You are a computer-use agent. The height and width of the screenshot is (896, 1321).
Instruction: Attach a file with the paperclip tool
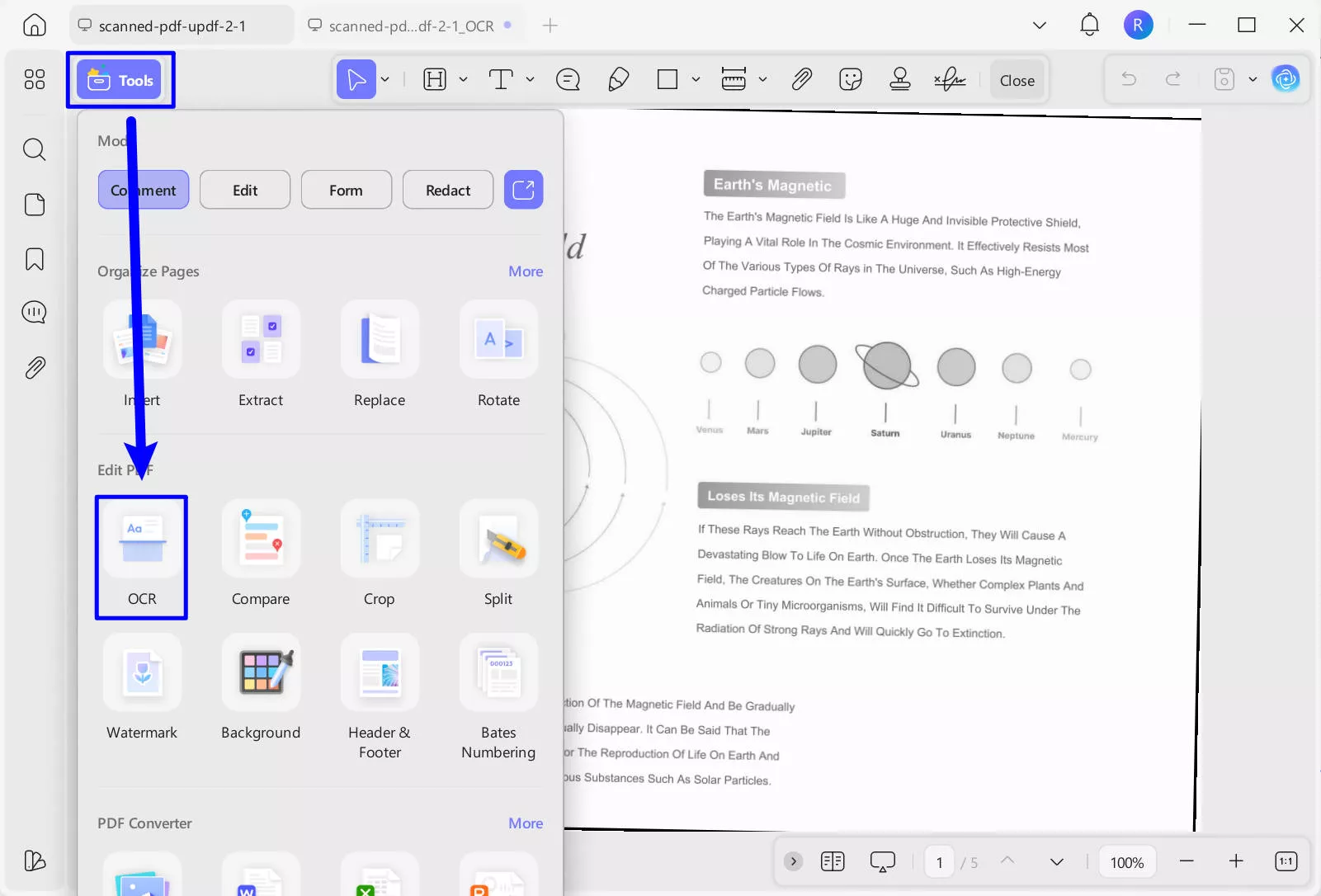click(800, 79)
